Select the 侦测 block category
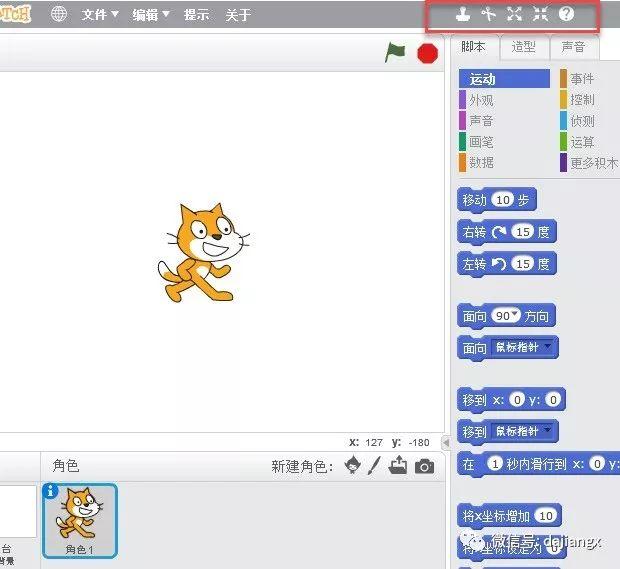This screenshot has width=620, height=569. coord(577,121)
